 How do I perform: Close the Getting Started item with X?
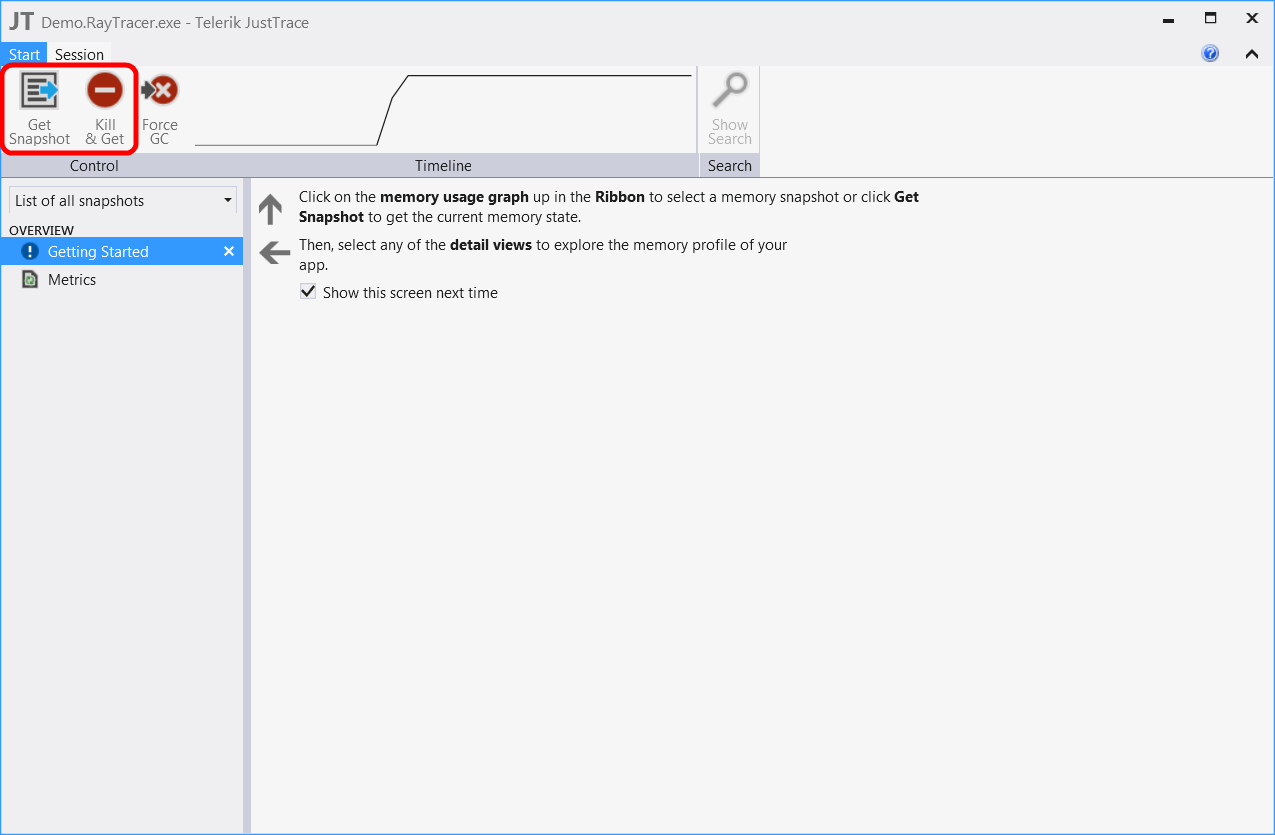pyautogui.click(x=229, y=251)
